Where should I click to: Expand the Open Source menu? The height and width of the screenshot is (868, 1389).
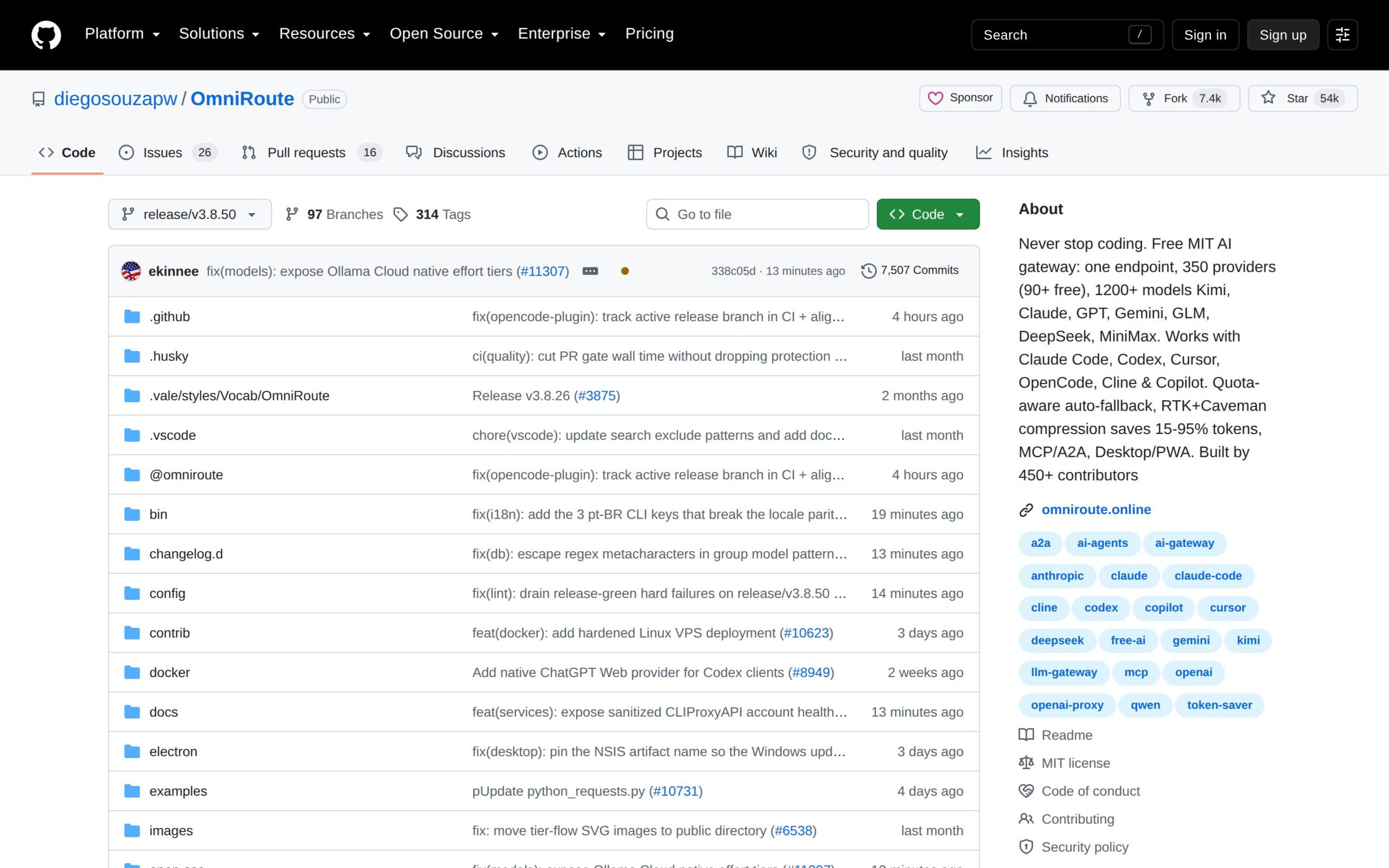[444, 34]
